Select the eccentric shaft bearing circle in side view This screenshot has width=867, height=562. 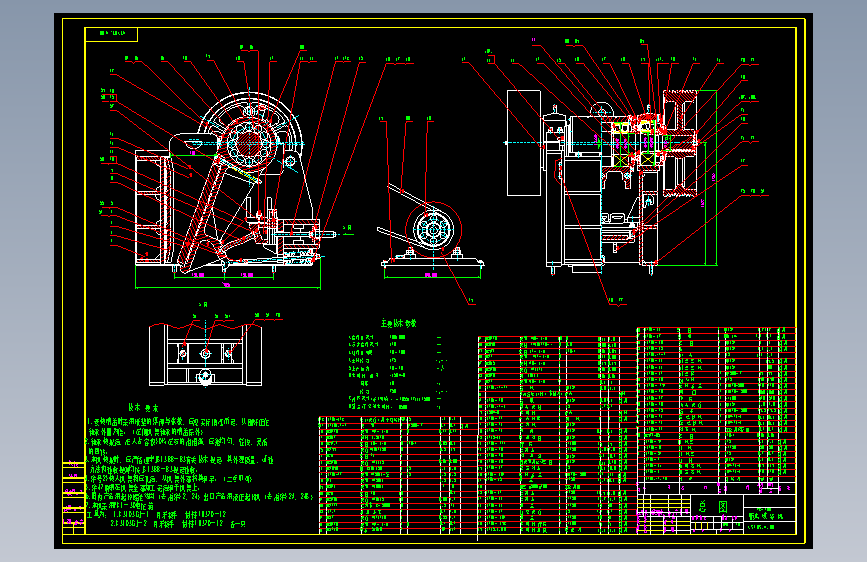point(249,142)
